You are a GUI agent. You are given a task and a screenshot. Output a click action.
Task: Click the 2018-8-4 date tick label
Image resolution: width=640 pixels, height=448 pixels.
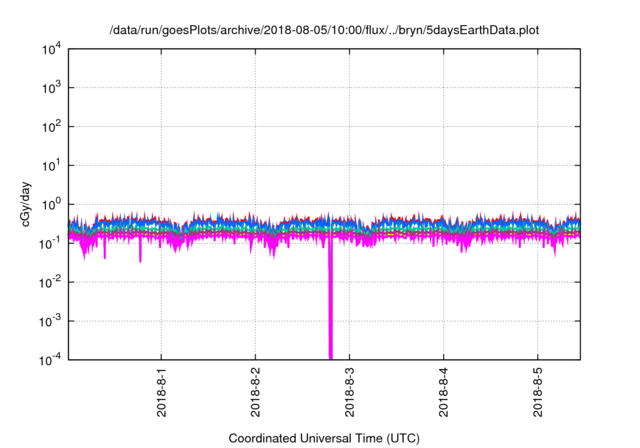(x=444, y=393)
